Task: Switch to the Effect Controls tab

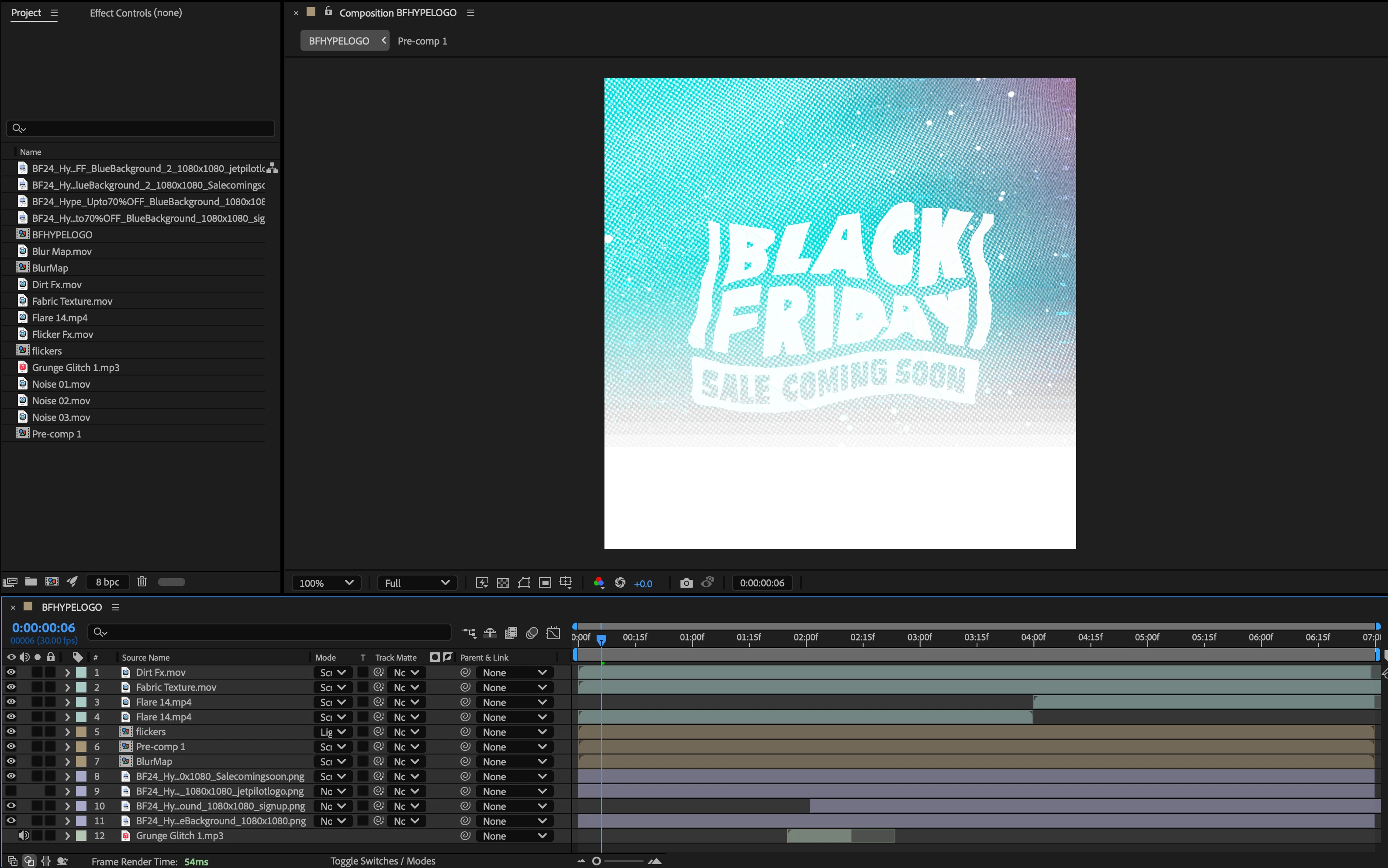Action: tap(135, 13)
